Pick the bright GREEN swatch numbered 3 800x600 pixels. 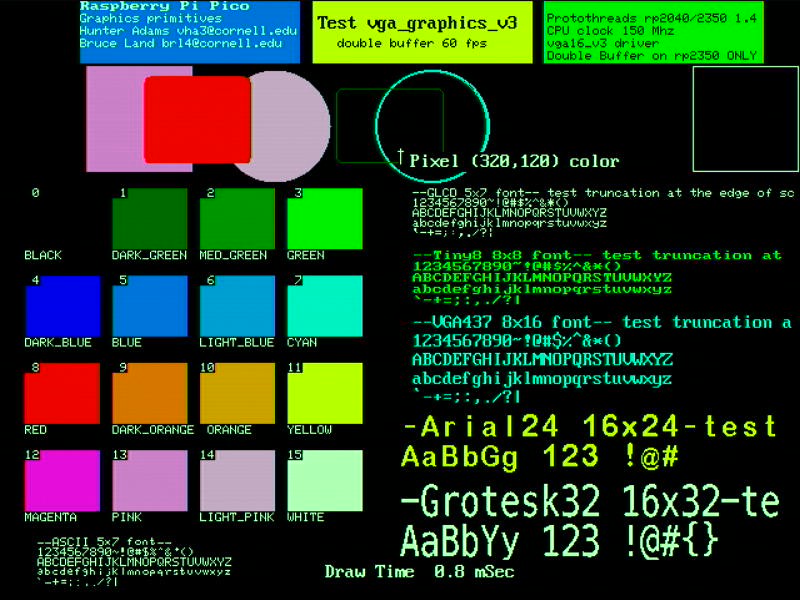[325, 218]
